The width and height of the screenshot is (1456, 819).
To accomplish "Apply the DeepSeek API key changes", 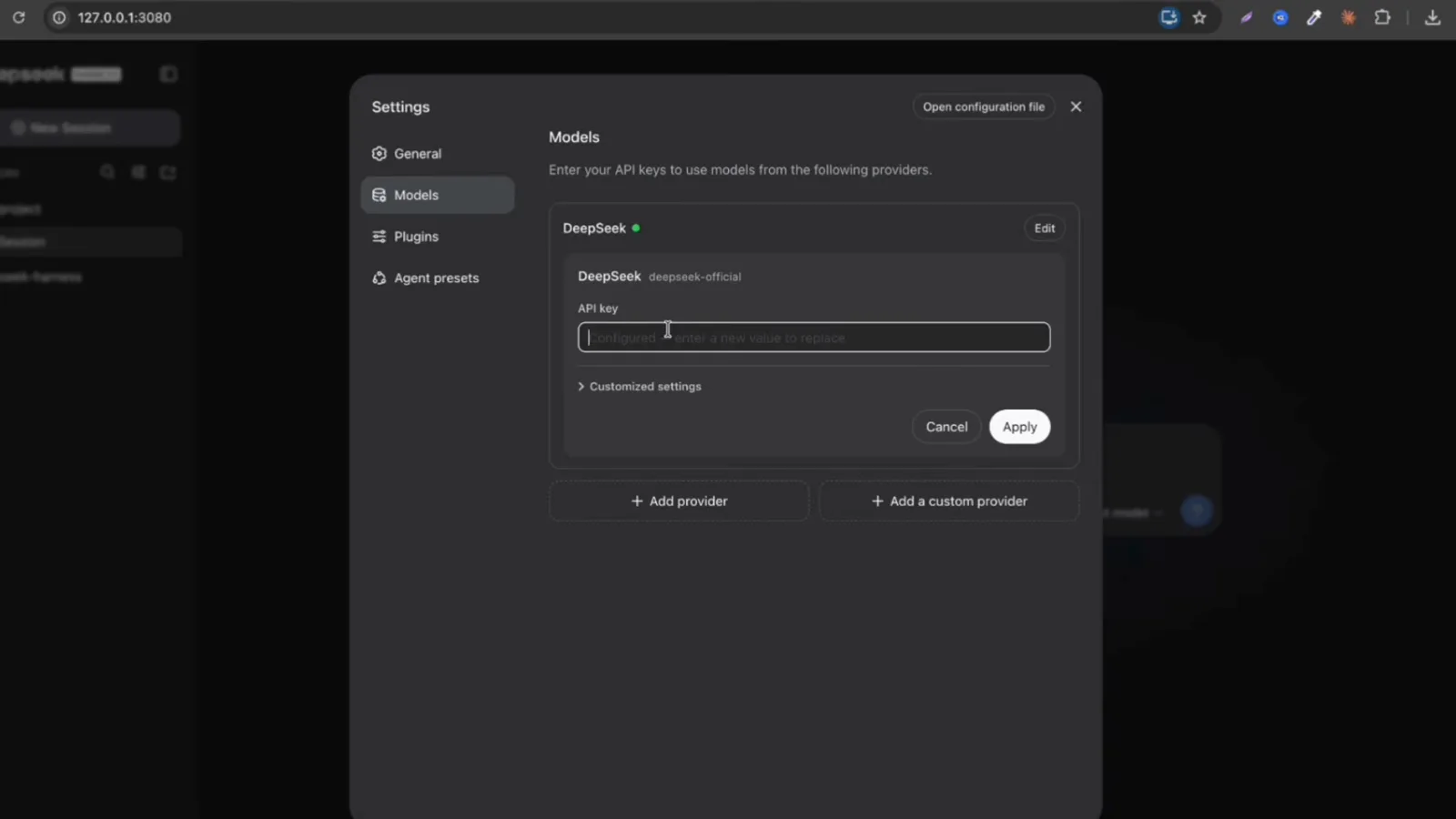I will [x=1019, y=427].
